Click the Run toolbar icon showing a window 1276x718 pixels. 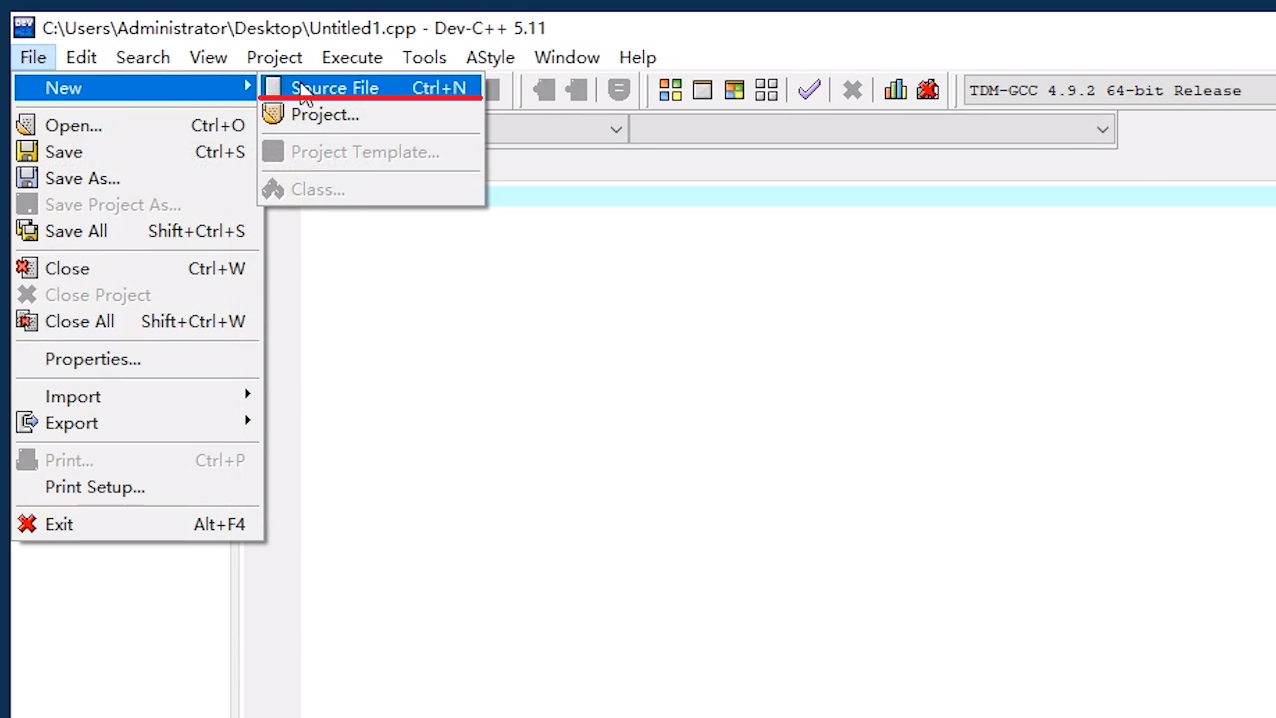pos(702,90)
